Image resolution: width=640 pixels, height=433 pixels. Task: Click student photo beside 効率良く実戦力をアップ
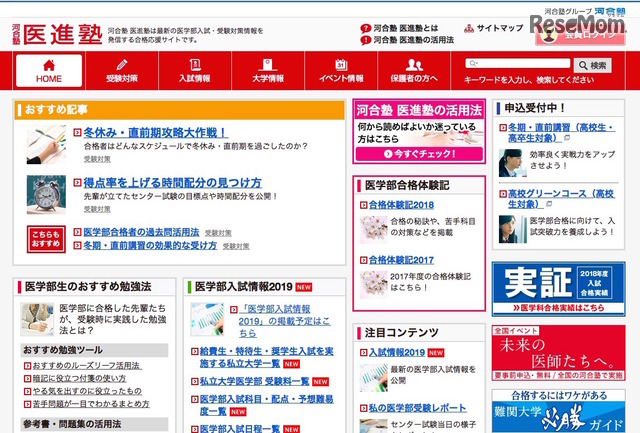(x=512, y=163)
